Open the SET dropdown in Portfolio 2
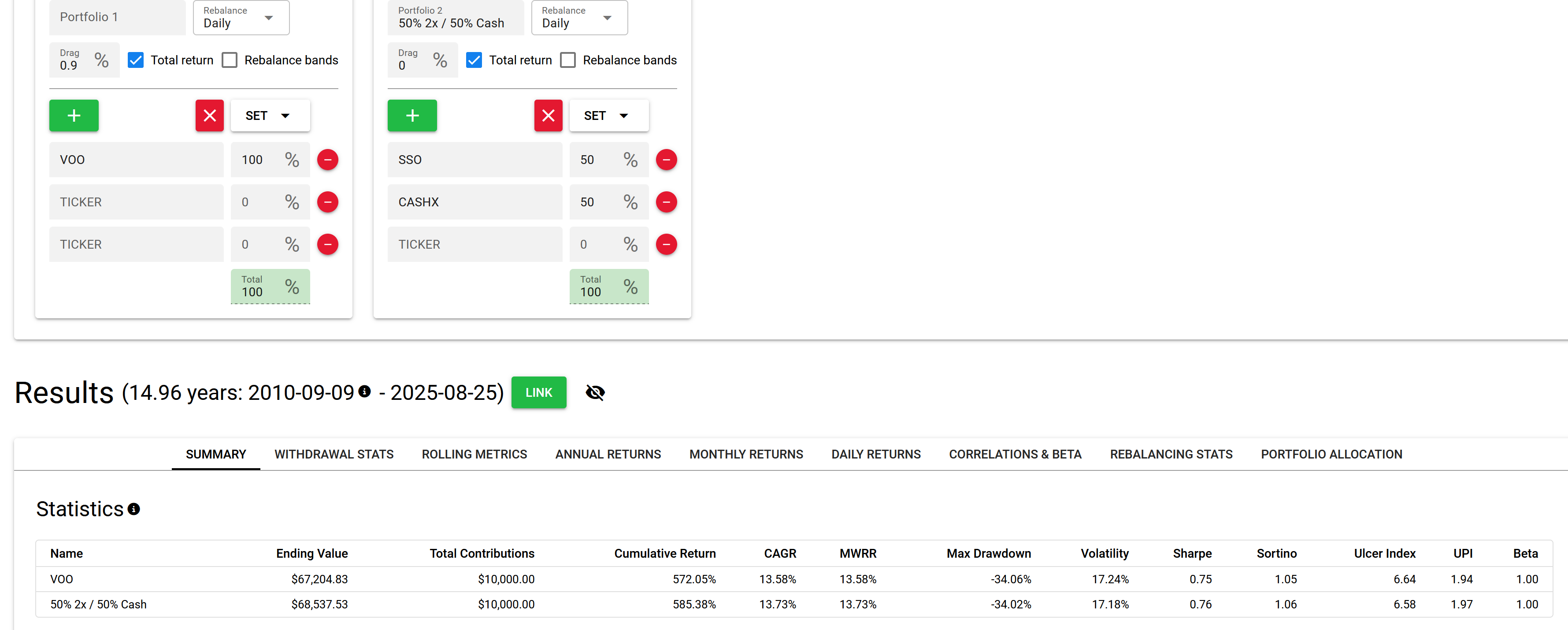Screen dimensions: 1568x630 click(609, 115)
